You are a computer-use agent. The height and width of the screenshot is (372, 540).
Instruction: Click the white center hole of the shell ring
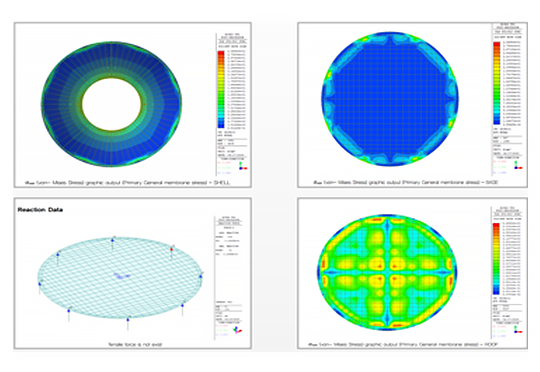coord(112,104)
